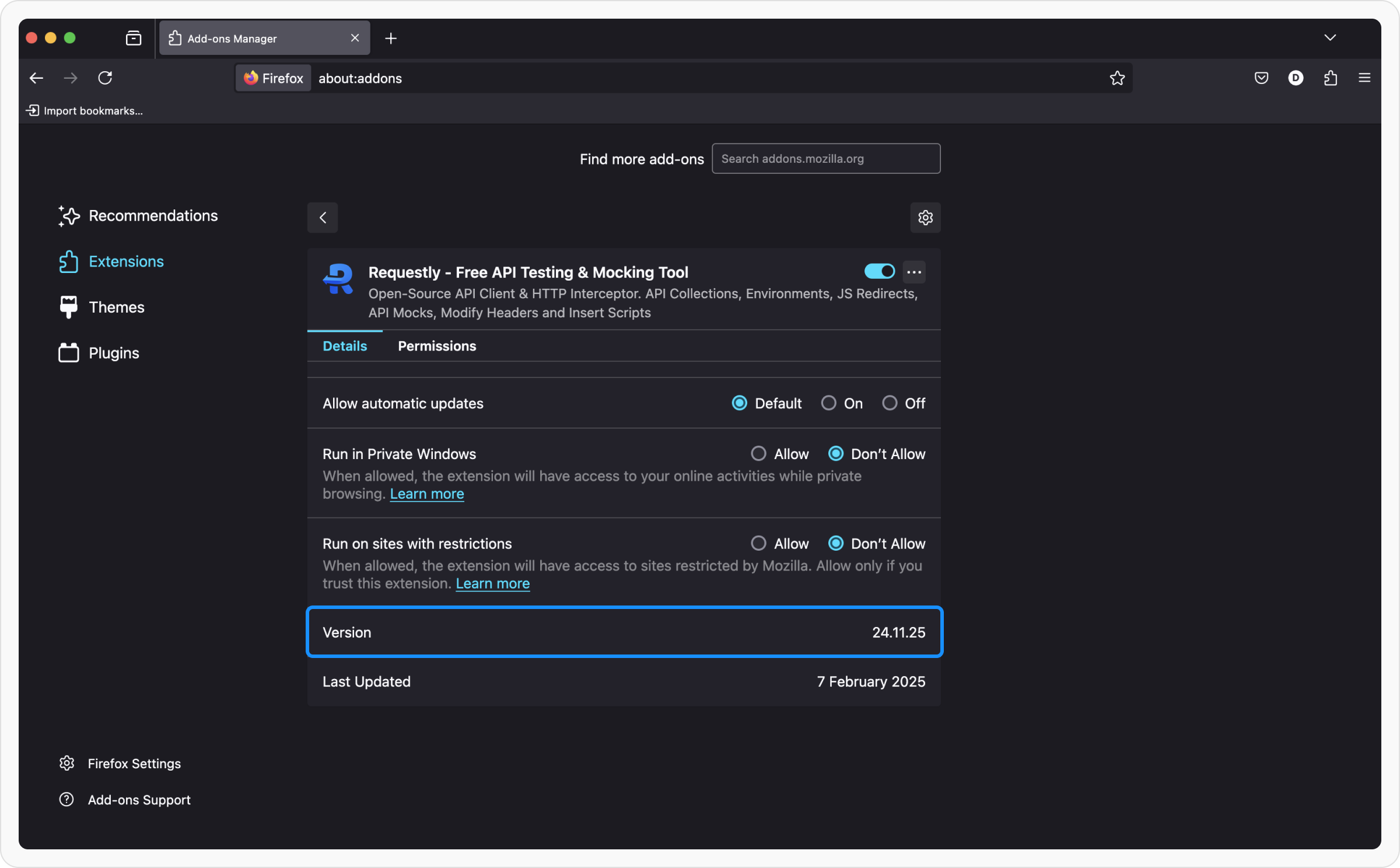
Task: Open the extensions puzzle icon in toolbar
Action: tap(1330, 78)
